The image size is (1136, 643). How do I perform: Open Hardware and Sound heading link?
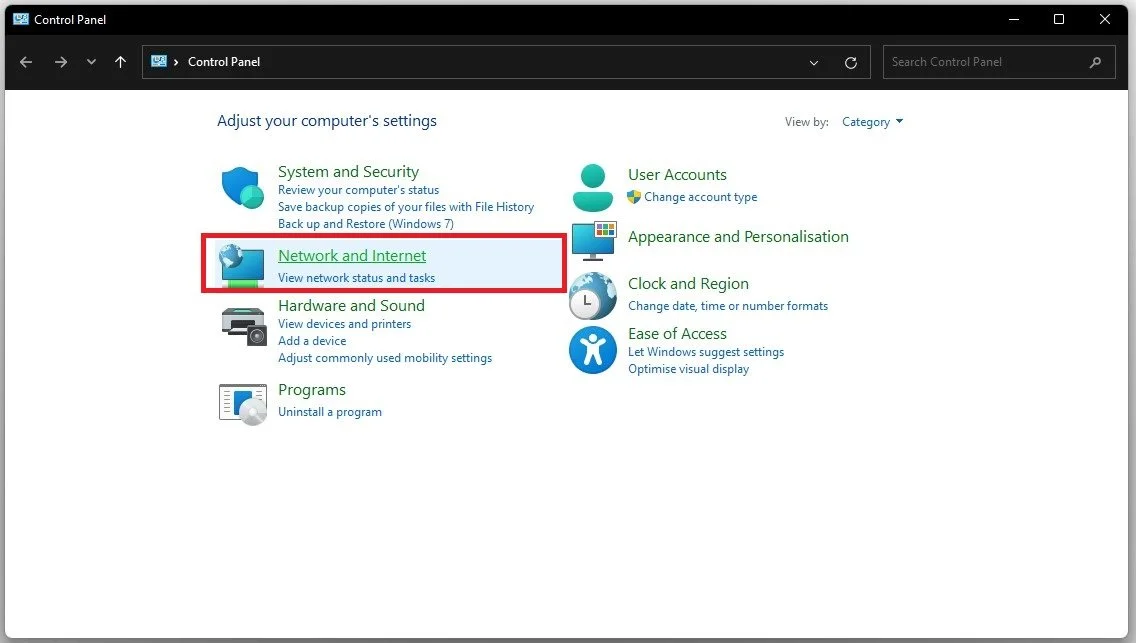(x=351, y=306)
